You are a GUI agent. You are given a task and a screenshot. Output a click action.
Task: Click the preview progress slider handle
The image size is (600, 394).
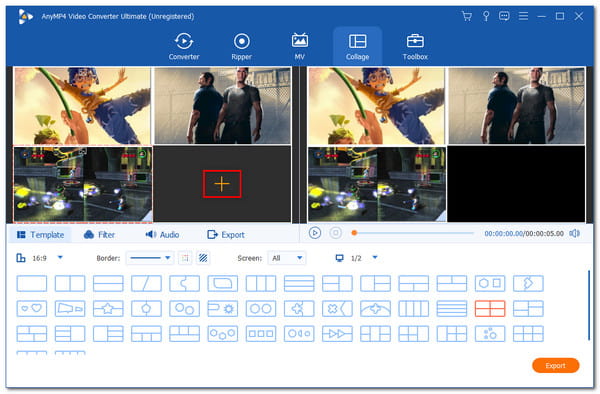click(354, 233)
